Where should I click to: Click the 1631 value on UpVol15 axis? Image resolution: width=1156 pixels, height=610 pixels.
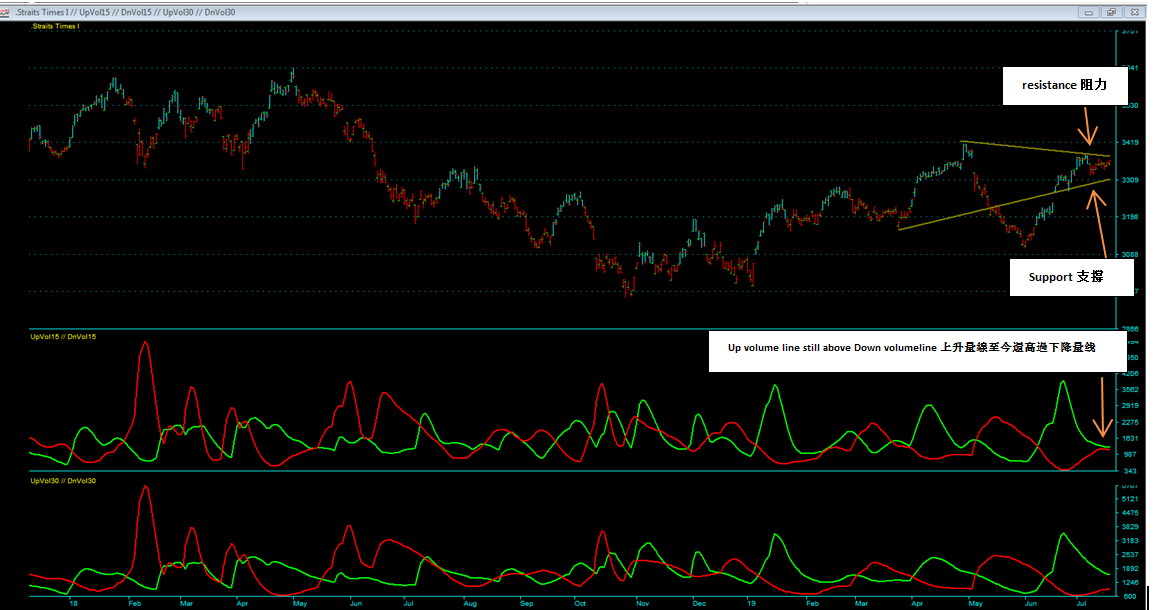[1130, 439]
